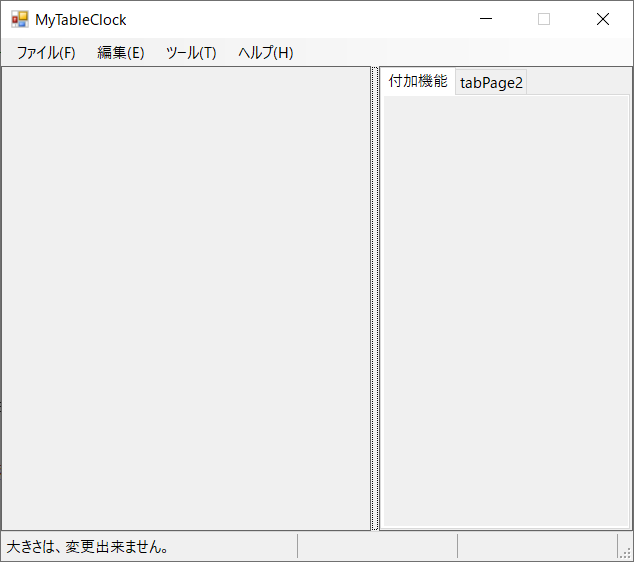The height and width of the screenshot is (562, 634).
Task: Switch to the 付加機能 tab
Action: pyautogui.click(x=418, y=81)
